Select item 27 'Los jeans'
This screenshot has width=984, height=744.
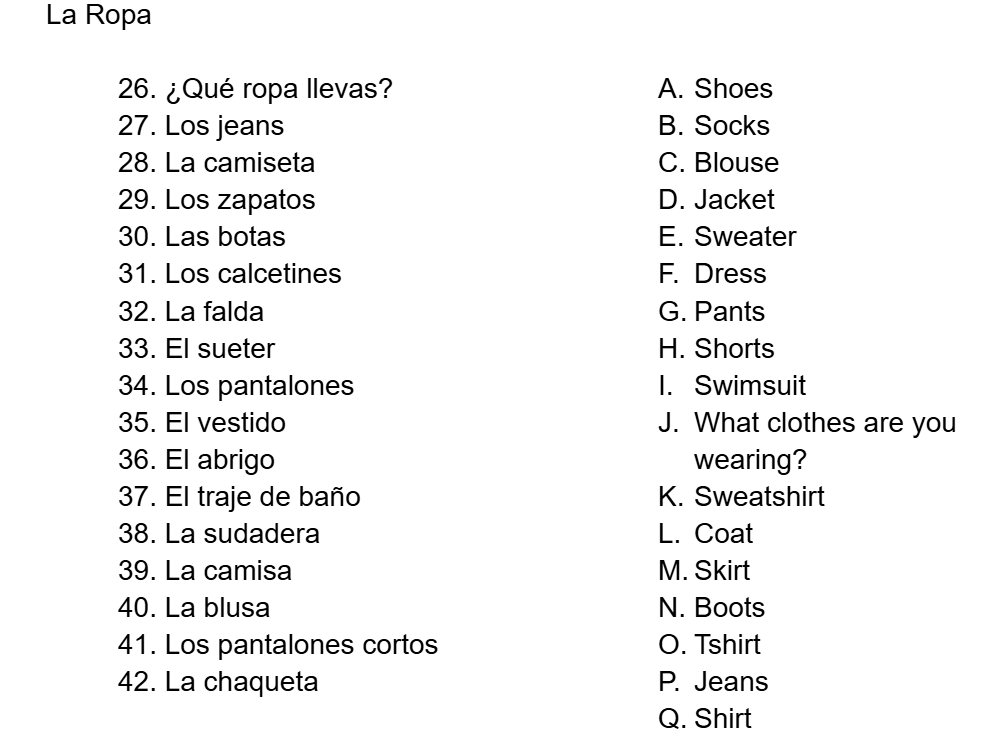(224, 126)
